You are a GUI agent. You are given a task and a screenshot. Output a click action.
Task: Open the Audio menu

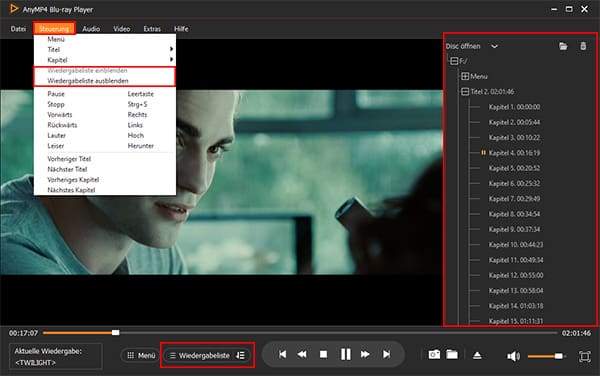coord(91,29)
